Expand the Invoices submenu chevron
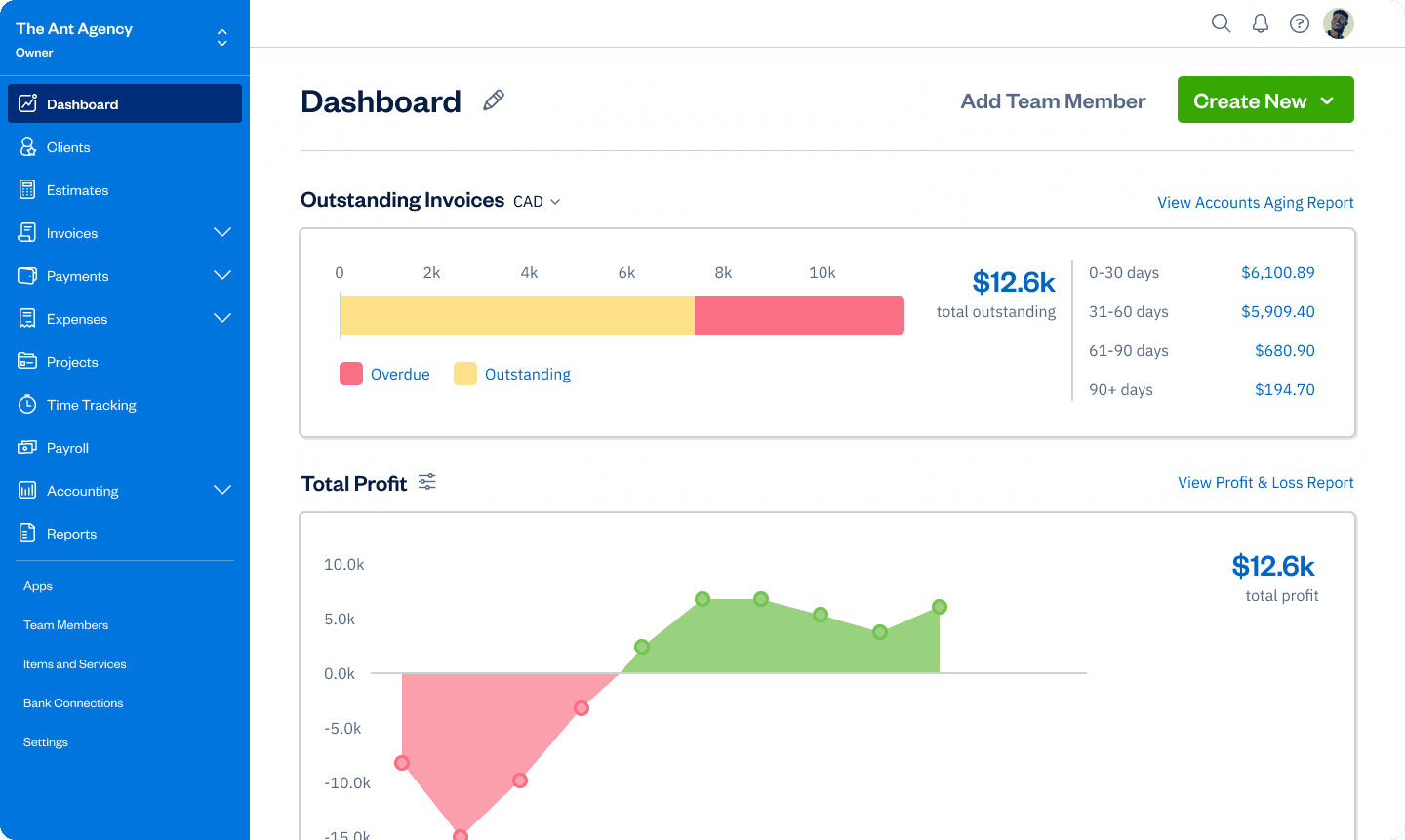 [x=222, y=232]
